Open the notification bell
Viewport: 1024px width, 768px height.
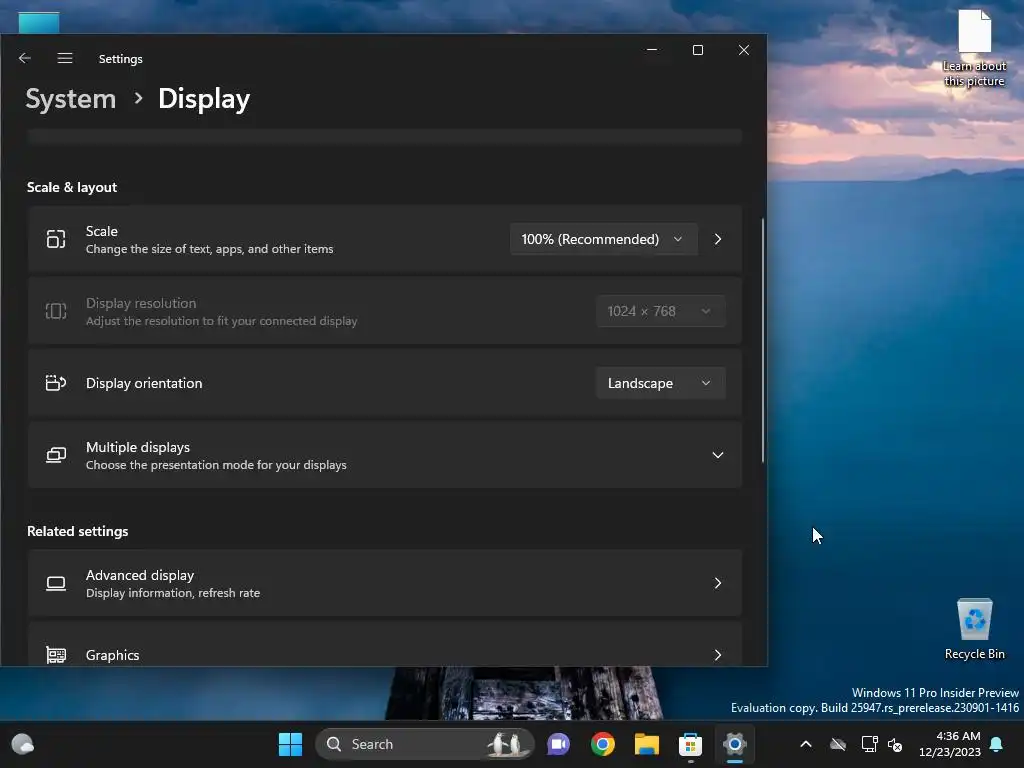click(997, 744)
